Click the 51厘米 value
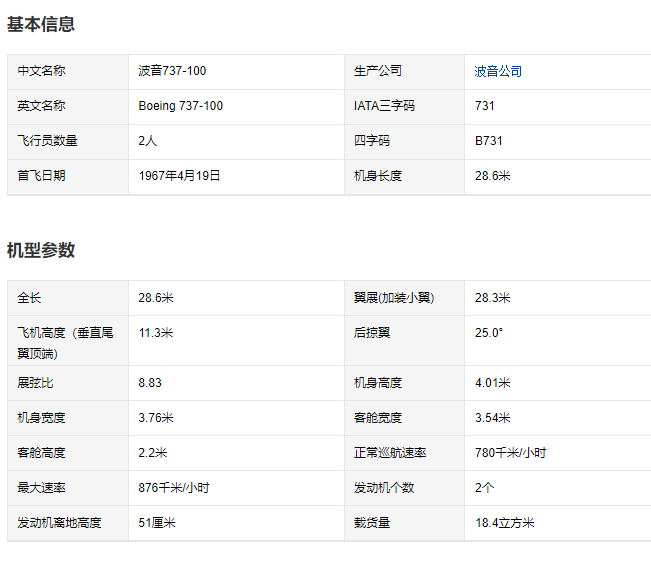 [x=157, y=523]
